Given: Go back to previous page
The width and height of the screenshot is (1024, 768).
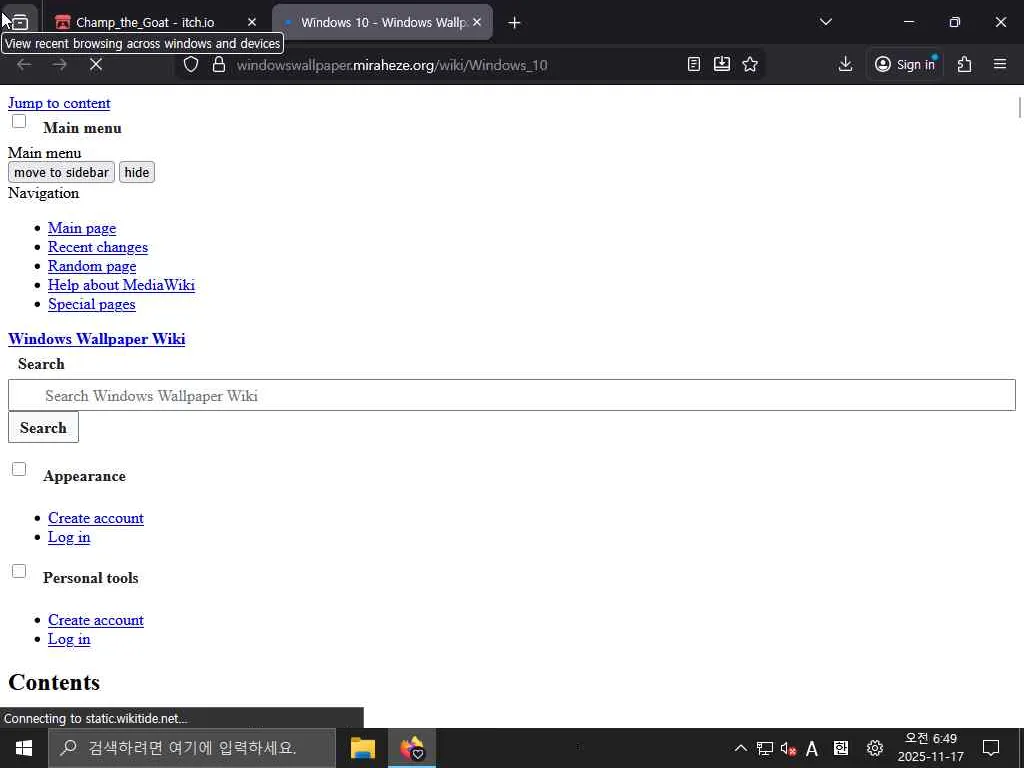Looking at the screenshot, I should pyautogui.click(x=24, y=65).
